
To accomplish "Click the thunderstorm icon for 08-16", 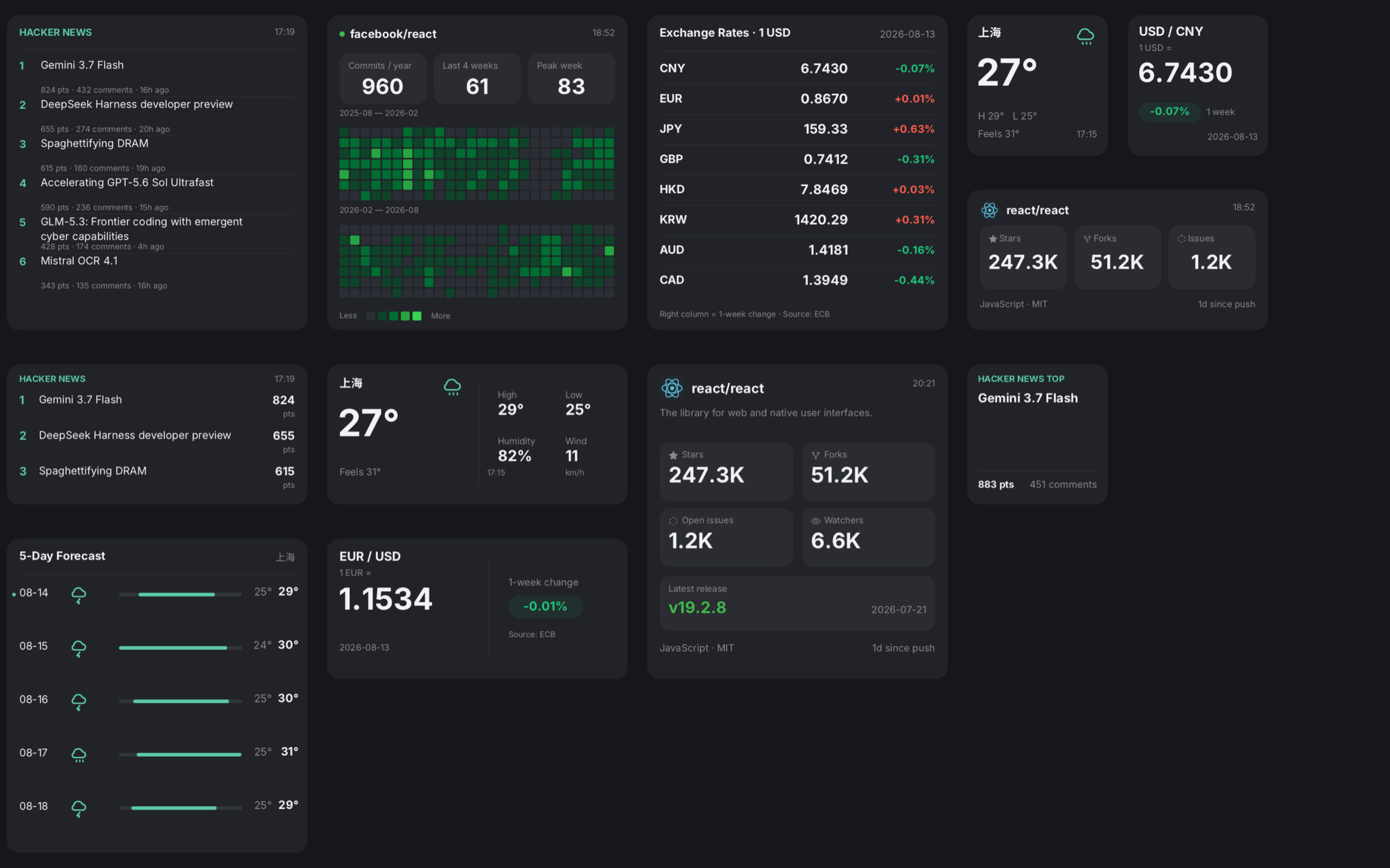I will [x=79, y=702].
